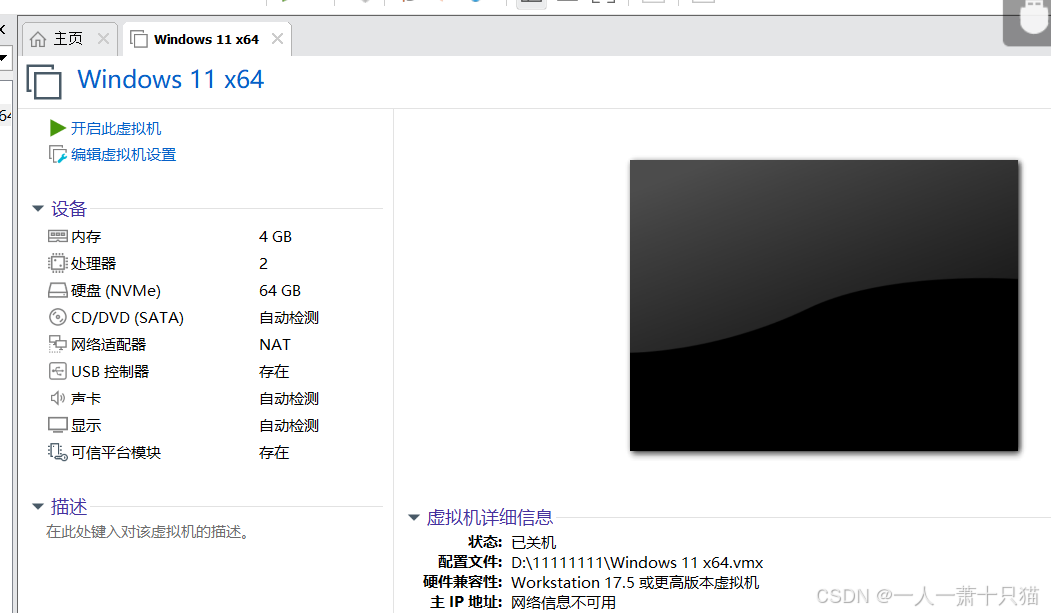Open edit virtual machine settings (编辑虚拟机设置)
Viewport: 1051px width, 613px height.
click(x=123, y=155)
